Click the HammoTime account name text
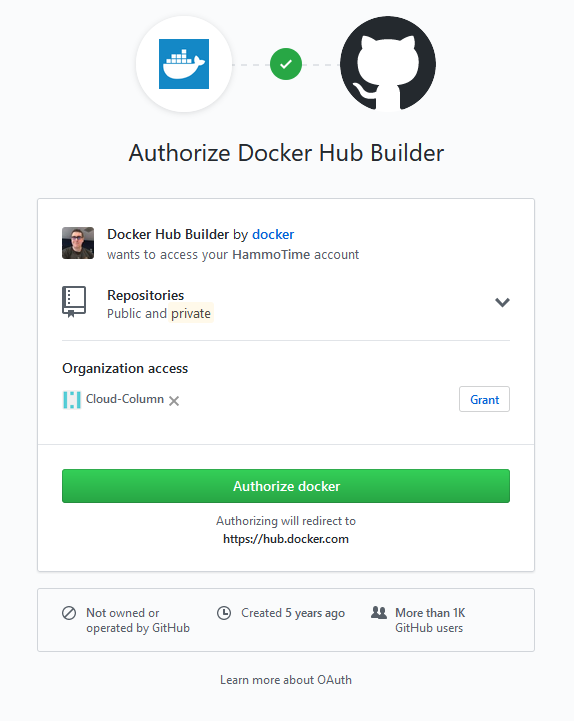 pos(271,255)
